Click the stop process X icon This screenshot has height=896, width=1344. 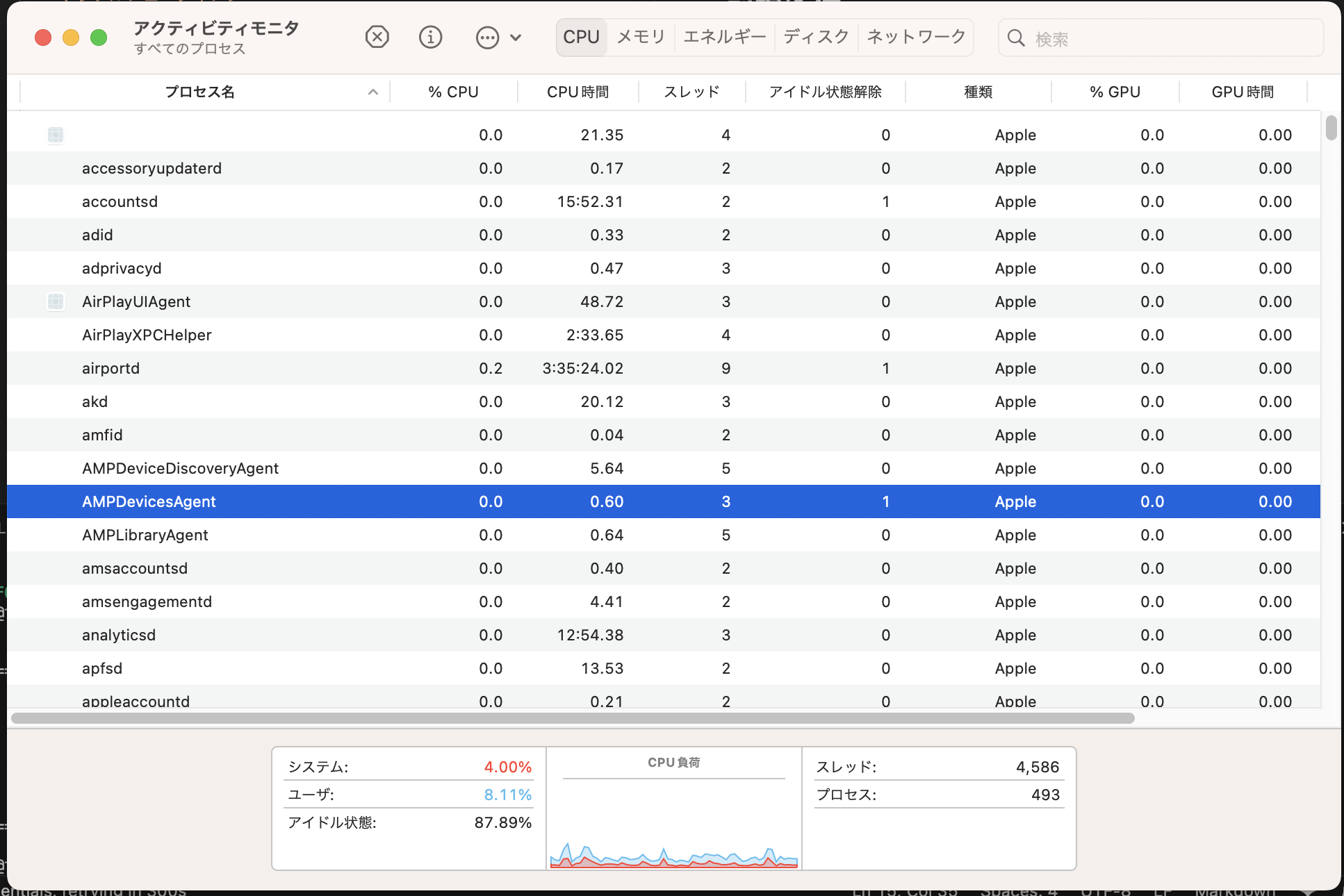coord(377,37)
